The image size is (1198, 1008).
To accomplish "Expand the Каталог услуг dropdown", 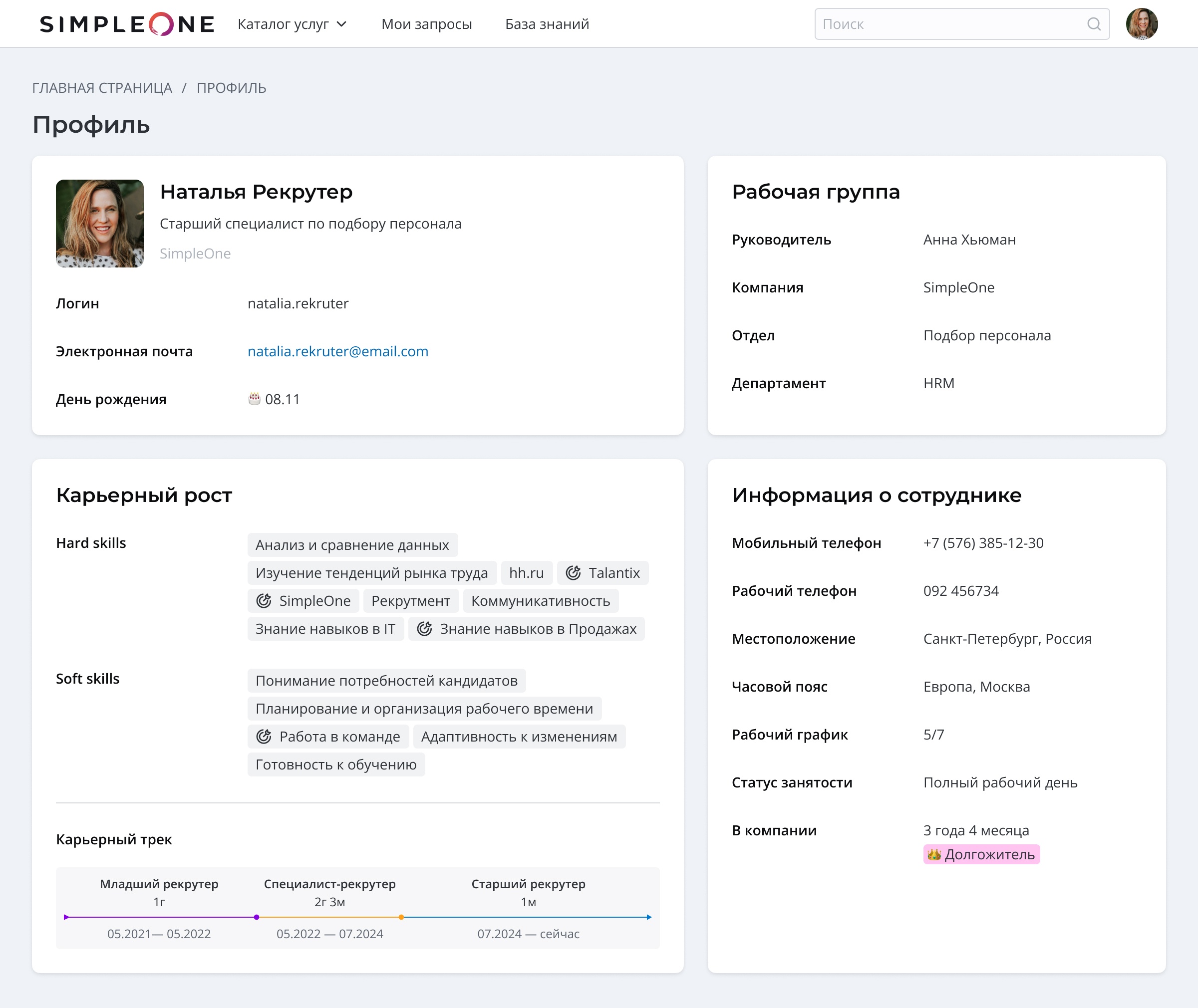I will pos(284,24).
